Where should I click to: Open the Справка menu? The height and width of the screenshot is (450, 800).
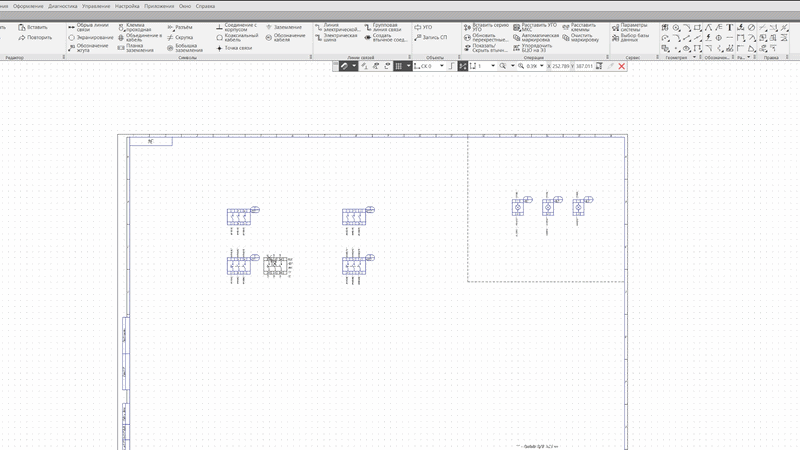click(205, 6)
